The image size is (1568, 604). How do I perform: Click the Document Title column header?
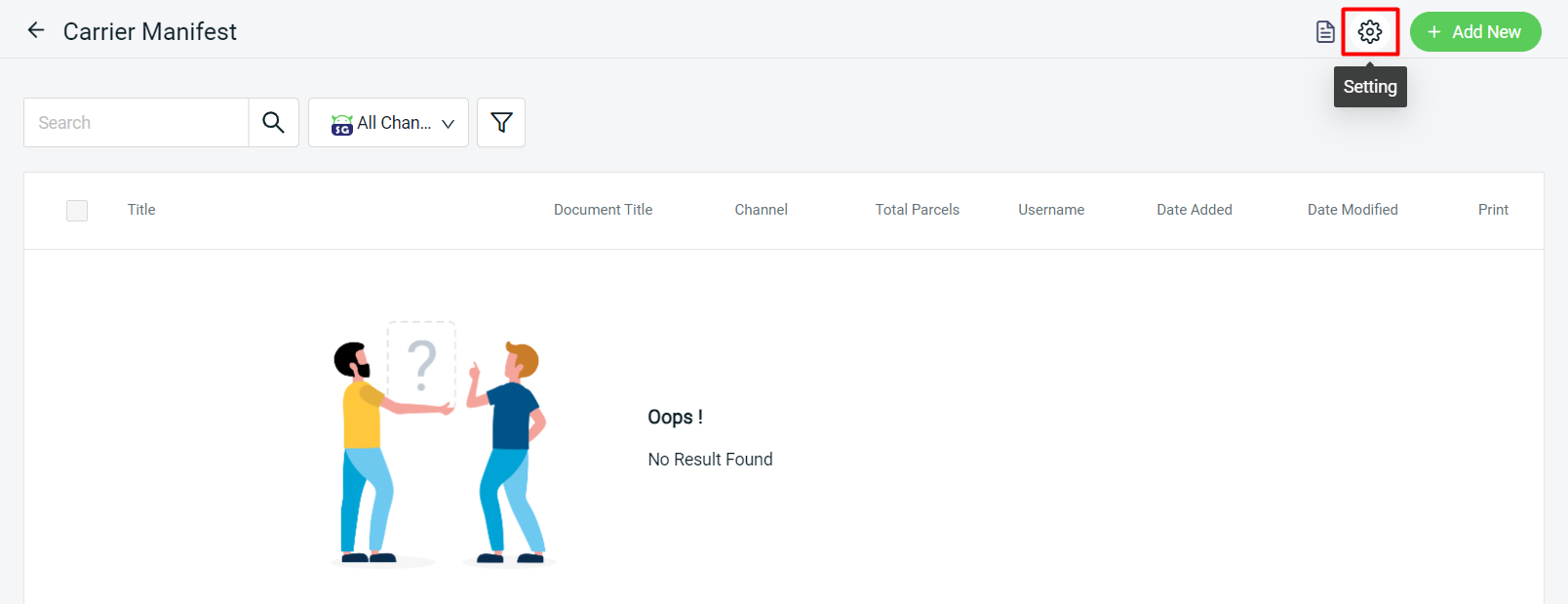coord(603,210)
